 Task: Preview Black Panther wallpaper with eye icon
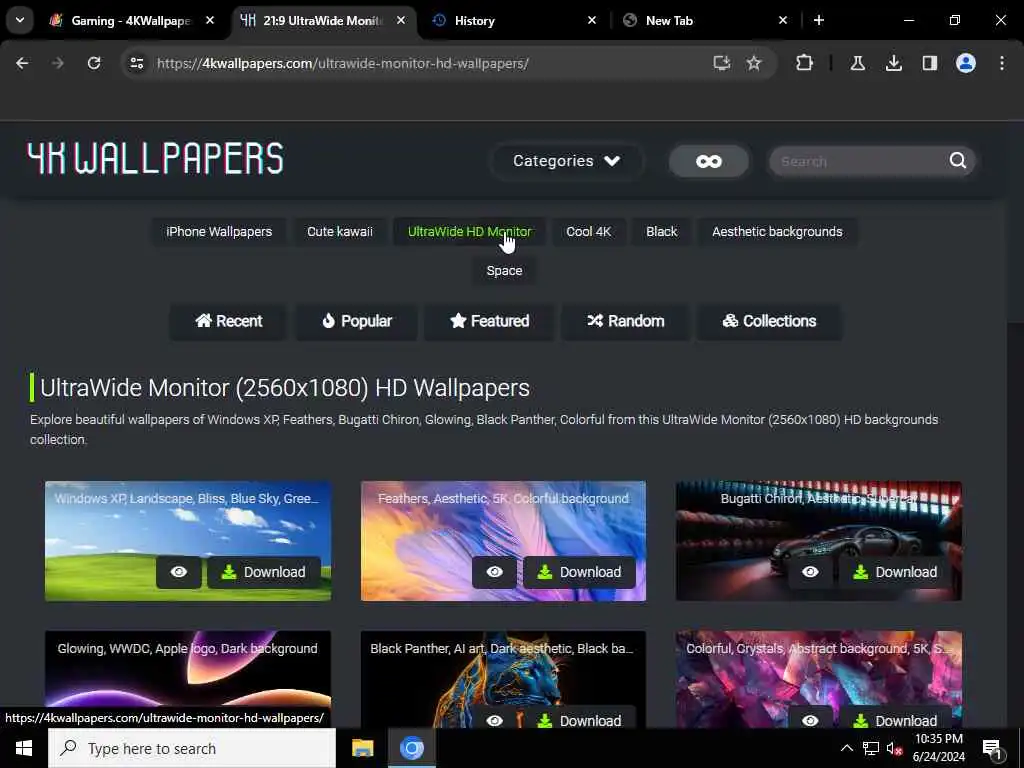click(x=494, y=718)
